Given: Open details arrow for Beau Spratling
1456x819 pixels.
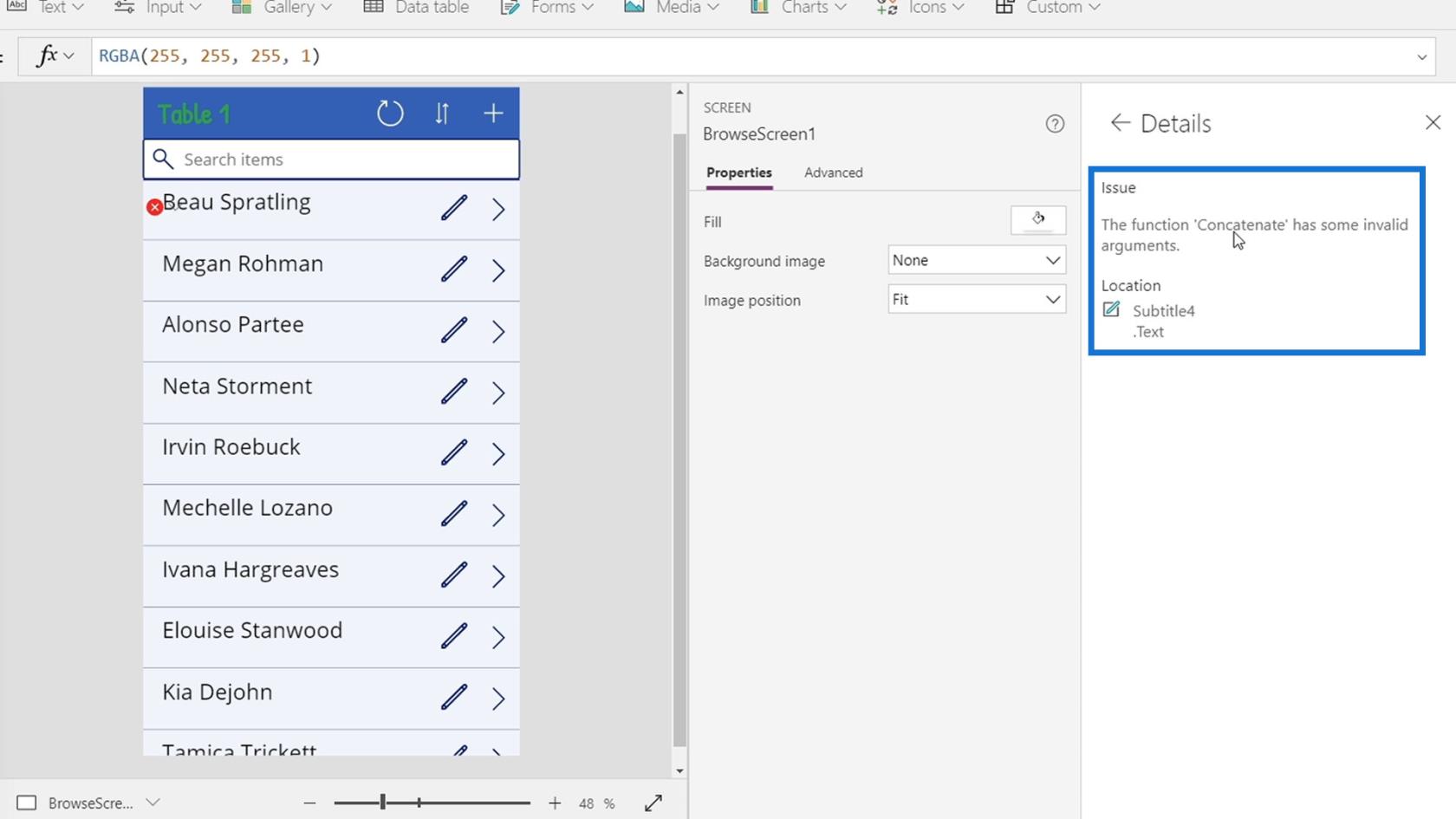Looking at the screenshot, I should click(498, 209).
